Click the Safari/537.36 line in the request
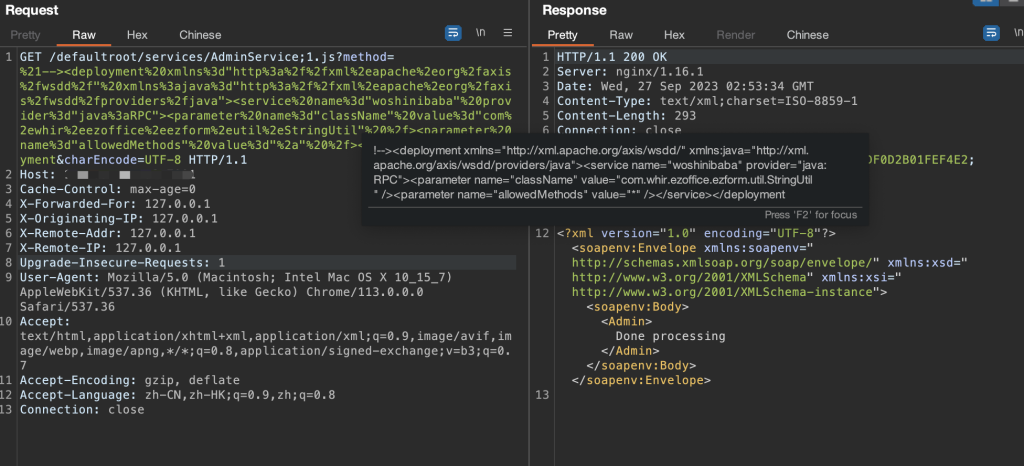 coord(67,307)
